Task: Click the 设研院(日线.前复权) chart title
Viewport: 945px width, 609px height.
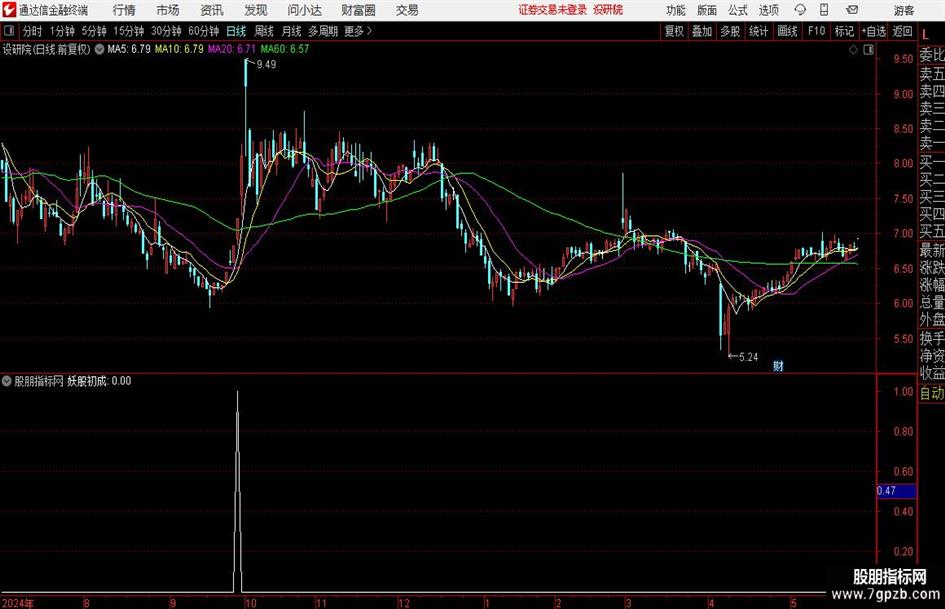Action: pyautogui.click(x=46, y=49)
